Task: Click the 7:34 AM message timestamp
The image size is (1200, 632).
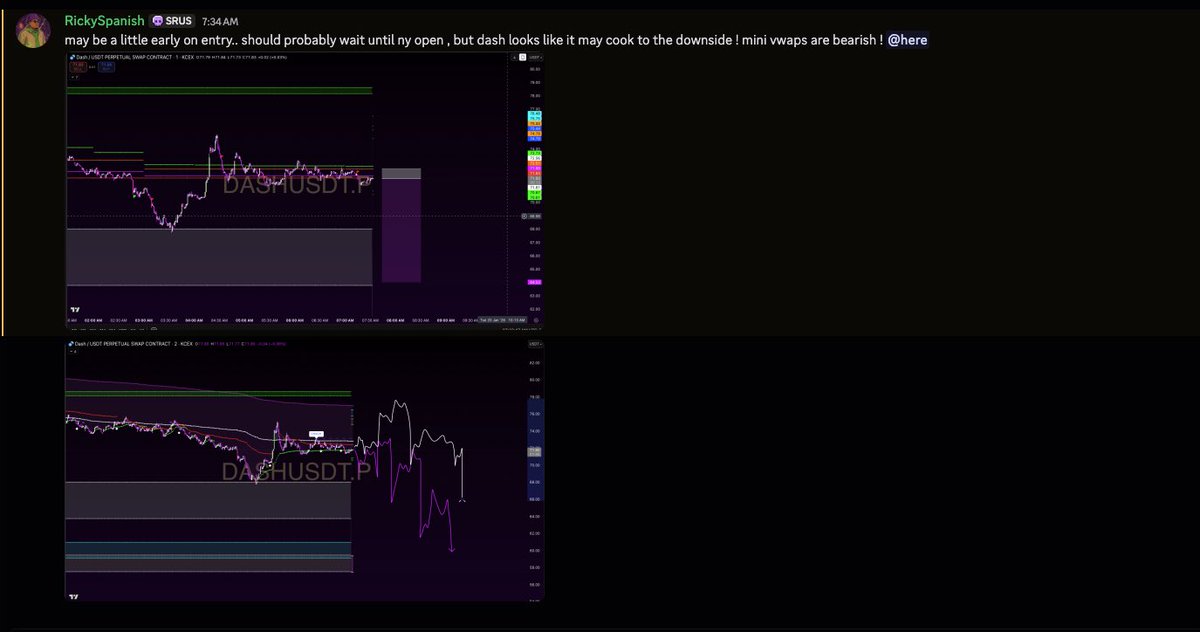Action: pos(219,22)
